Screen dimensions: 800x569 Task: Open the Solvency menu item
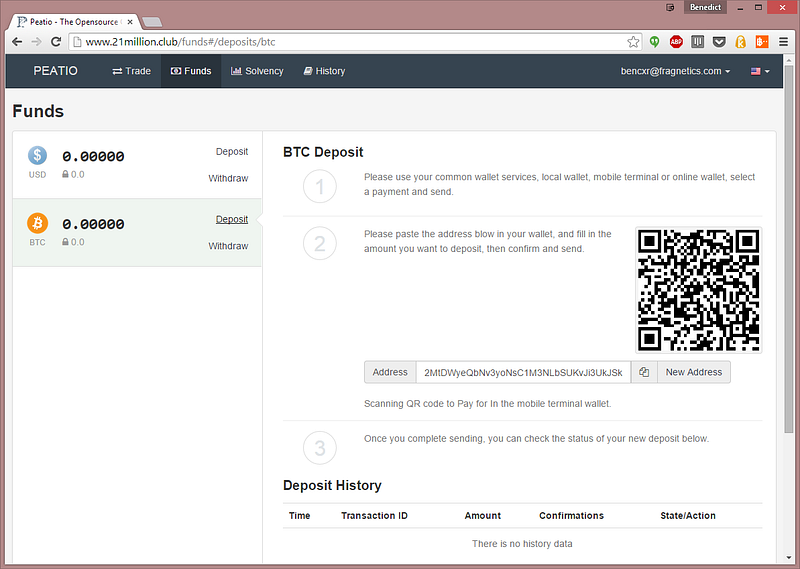257,71
